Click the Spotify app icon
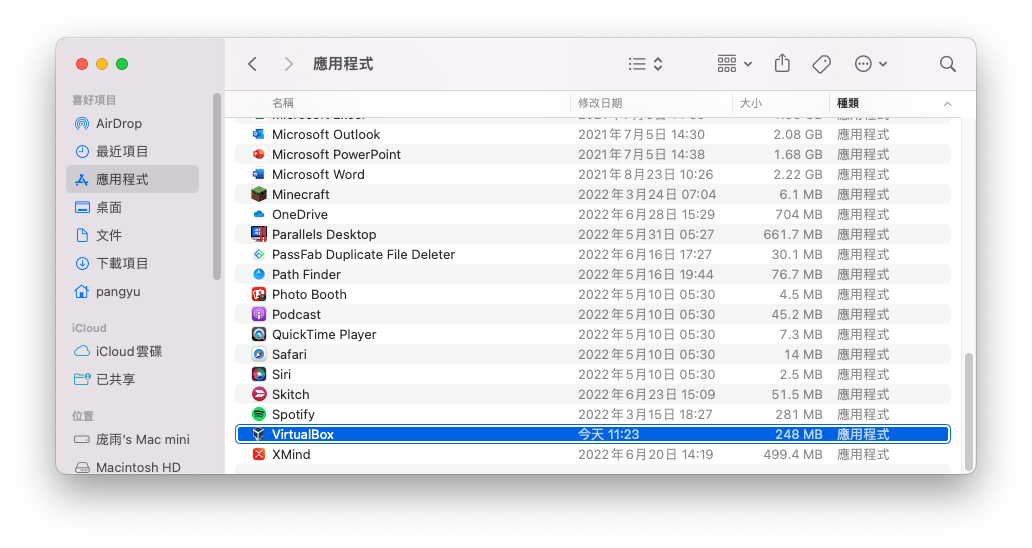Screen dimensions: 1032x548 tap(259, 414)
